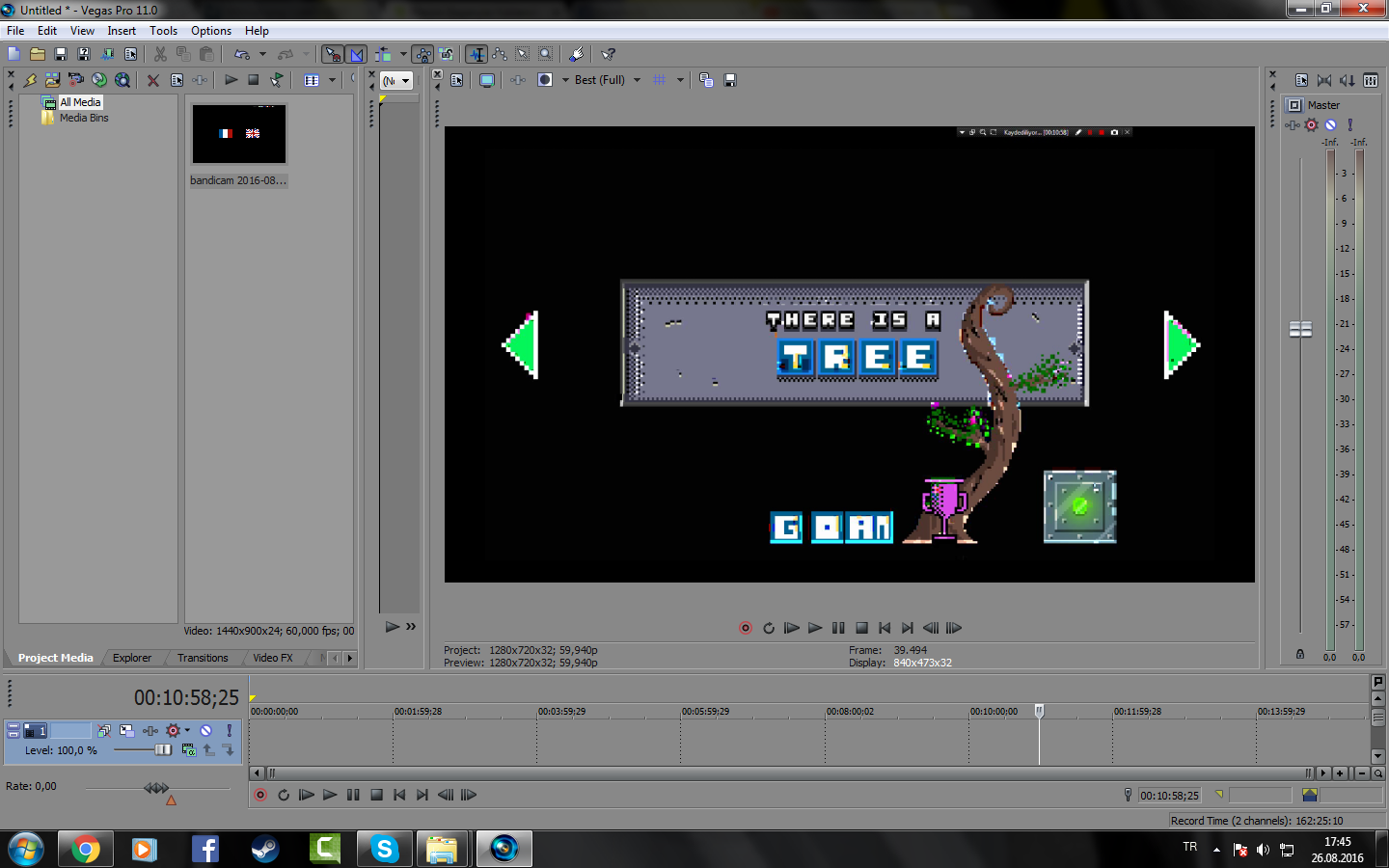Click the Master volume fader handle
Image resolution: width=1389 pixels, height=868 pixels.
1301,330
